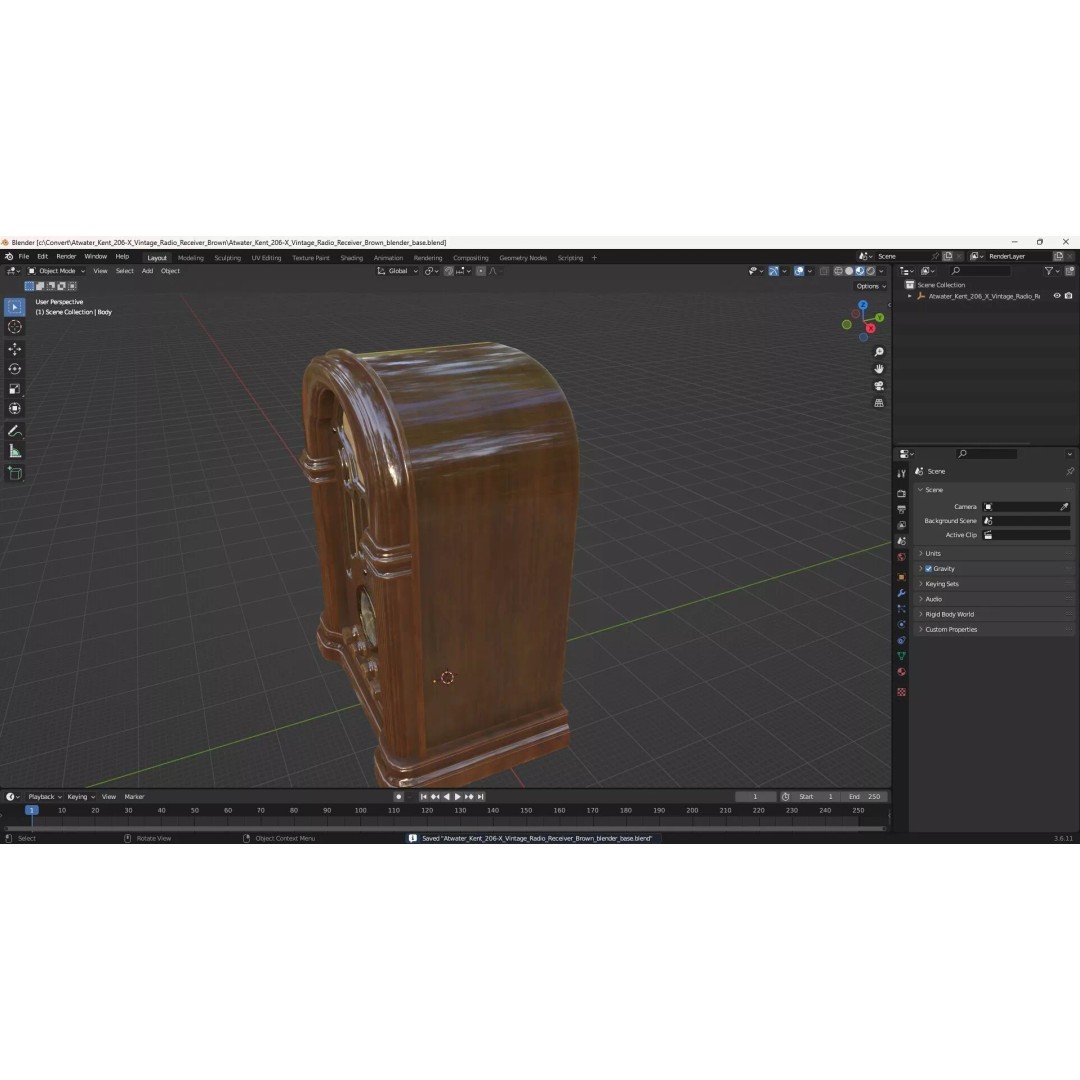Select the Annotate tool
The height and width of the screenshot is (1080, 1080).
pos(14,431)
